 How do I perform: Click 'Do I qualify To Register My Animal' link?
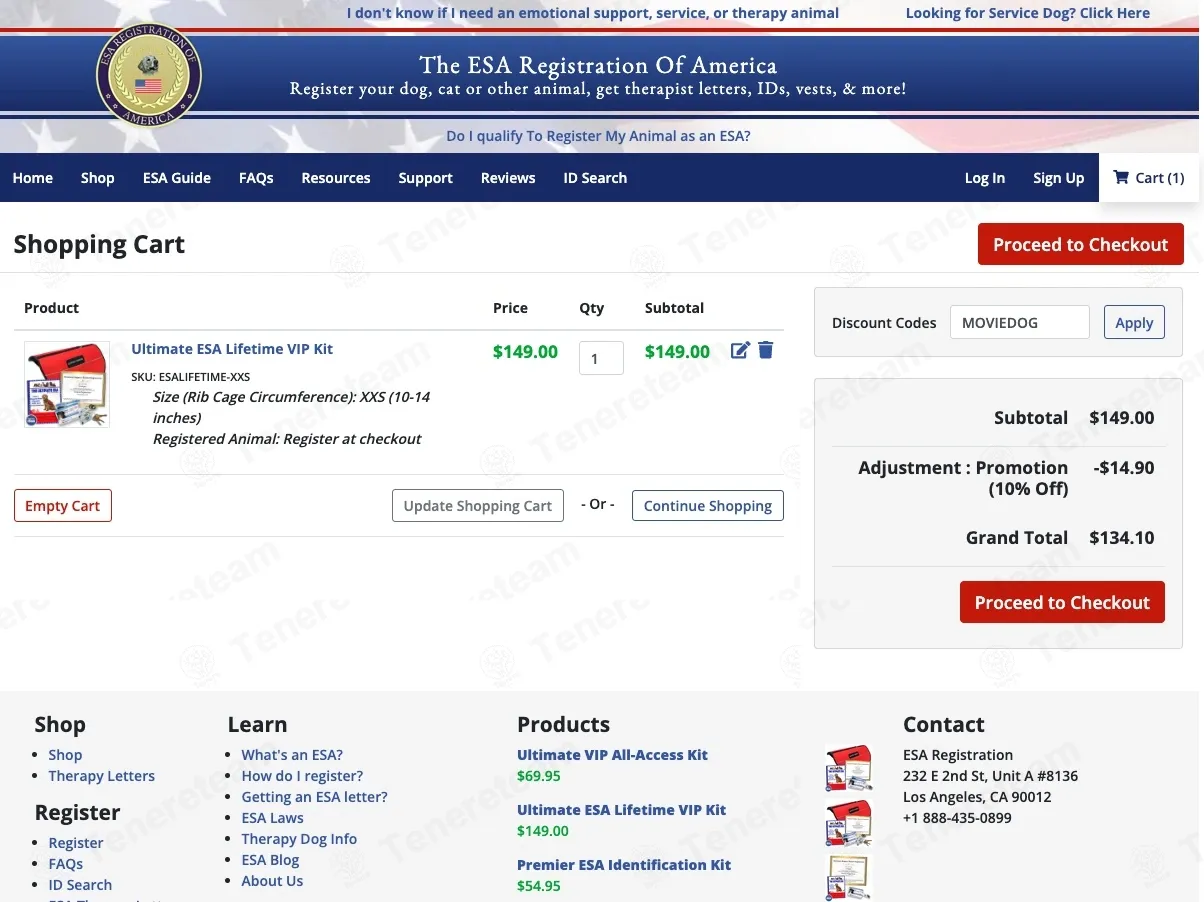598,136
